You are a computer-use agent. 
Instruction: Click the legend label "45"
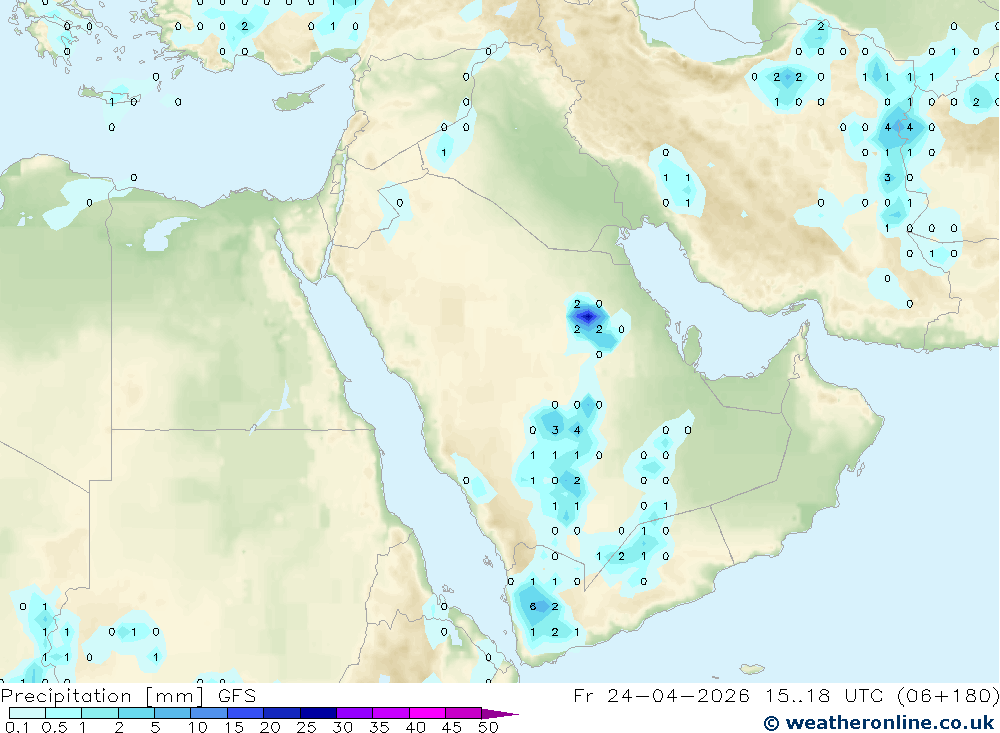[452, 727]
